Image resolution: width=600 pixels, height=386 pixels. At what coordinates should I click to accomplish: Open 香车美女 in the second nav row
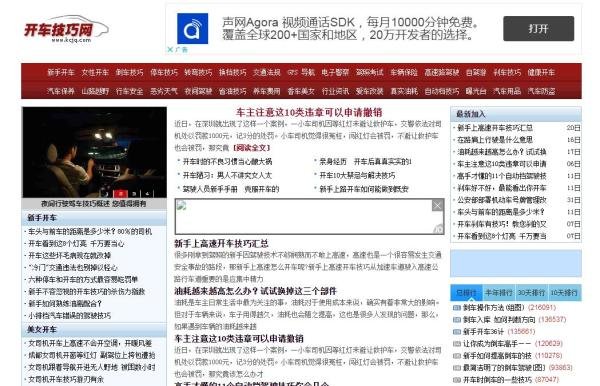[301, 91]
